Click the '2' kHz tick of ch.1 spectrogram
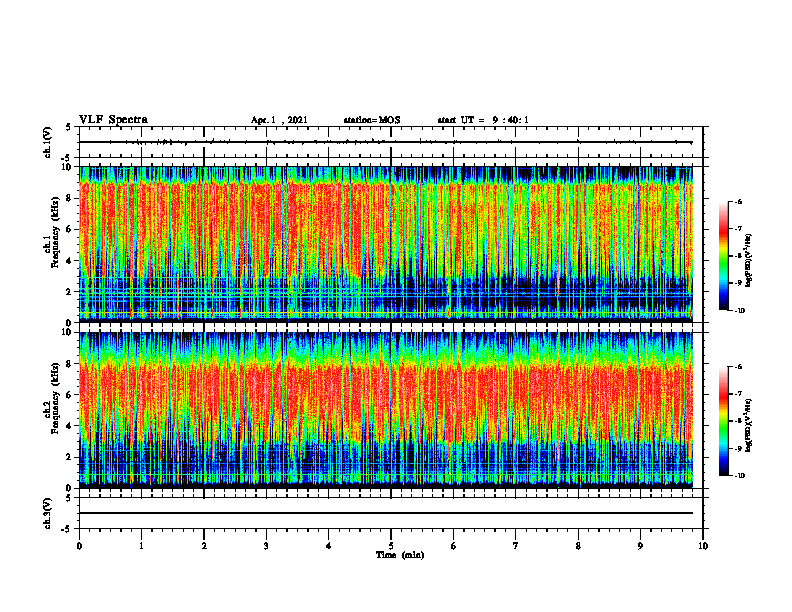 (69, 291)
